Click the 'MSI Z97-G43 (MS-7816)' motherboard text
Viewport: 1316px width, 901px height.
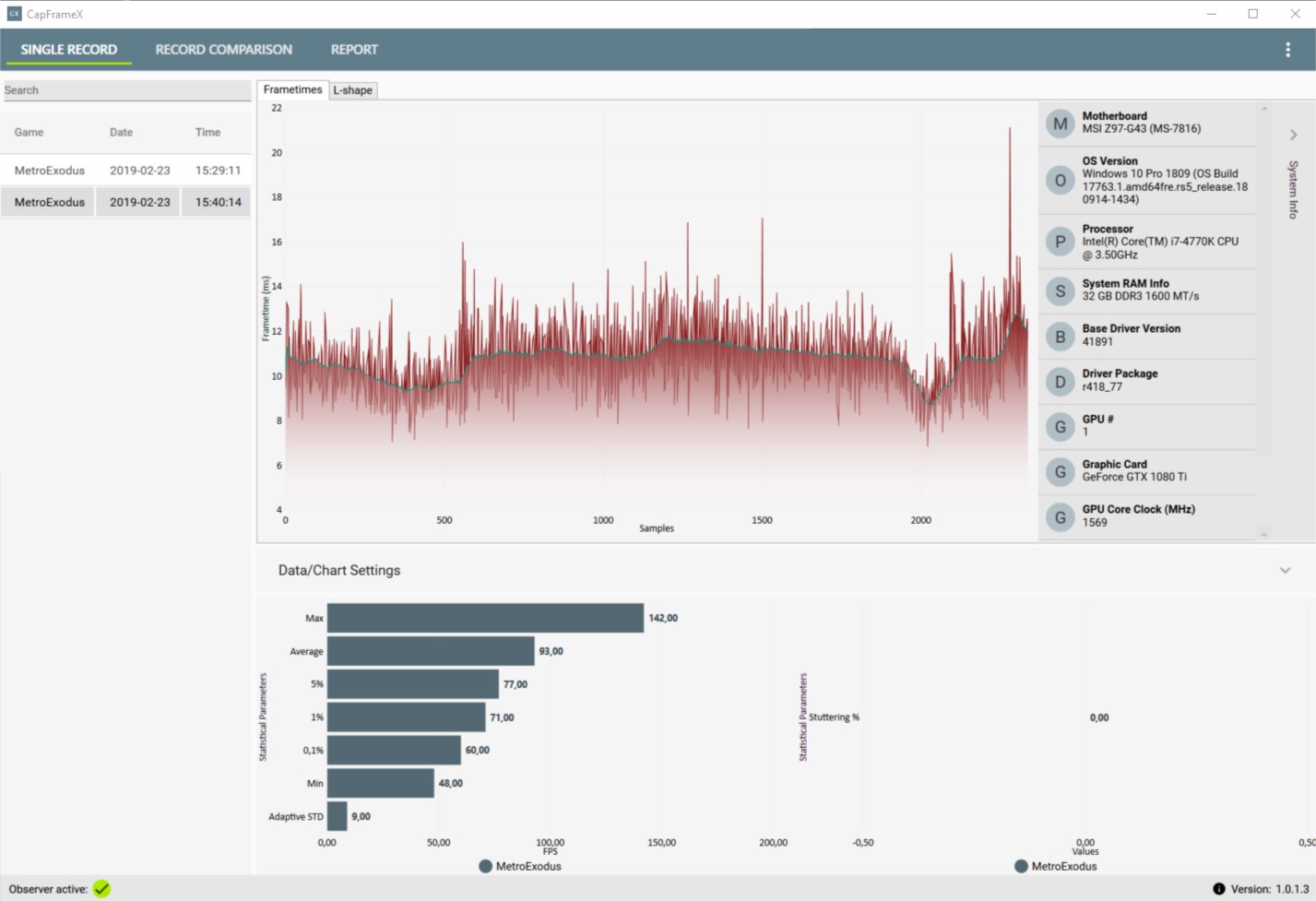click(x=1142, y=129)
